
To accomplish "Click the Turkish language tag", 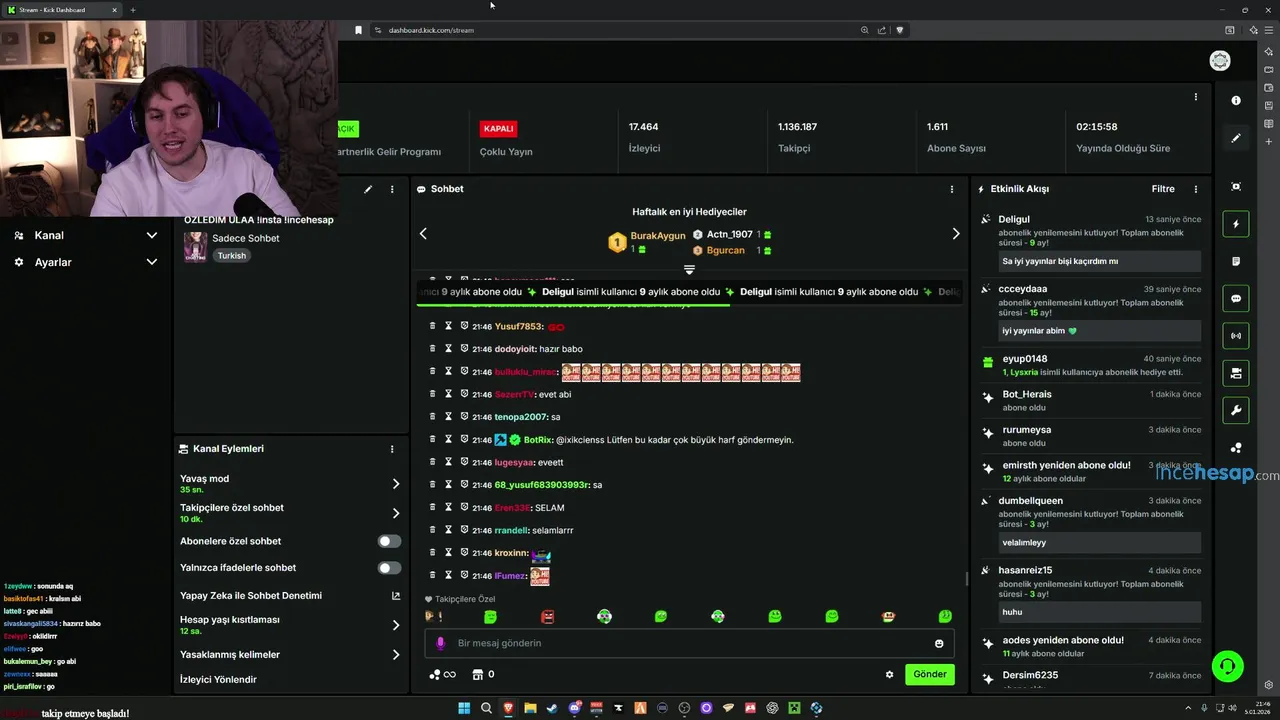I will [232, 256].
